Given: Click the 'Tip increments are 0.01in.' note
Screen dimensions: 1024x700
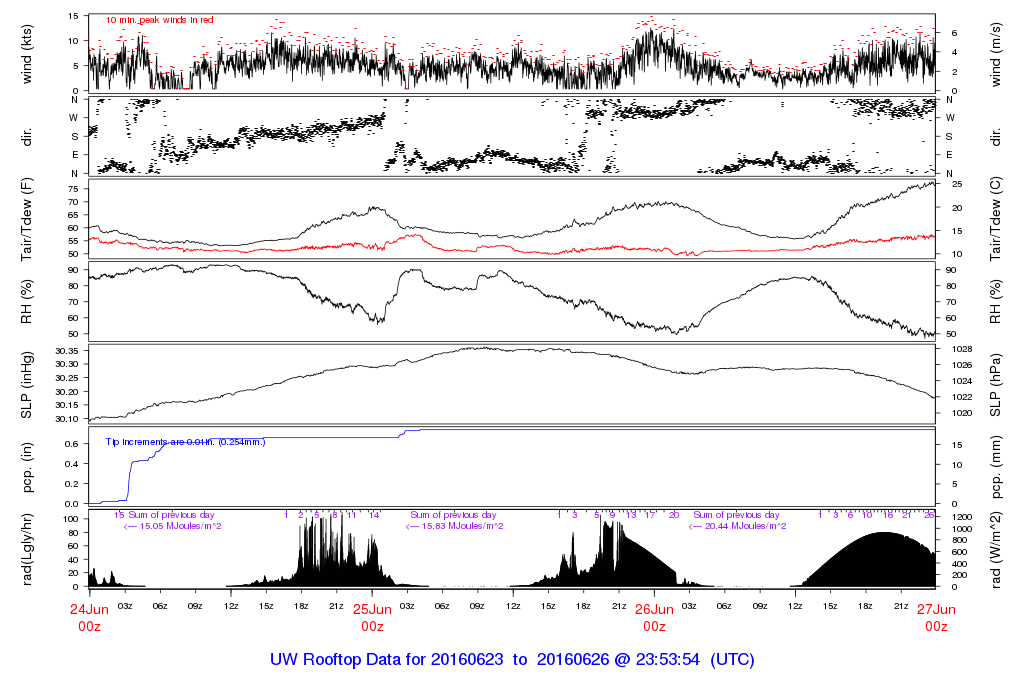Looking at the screenshot, I should (185, 441).
